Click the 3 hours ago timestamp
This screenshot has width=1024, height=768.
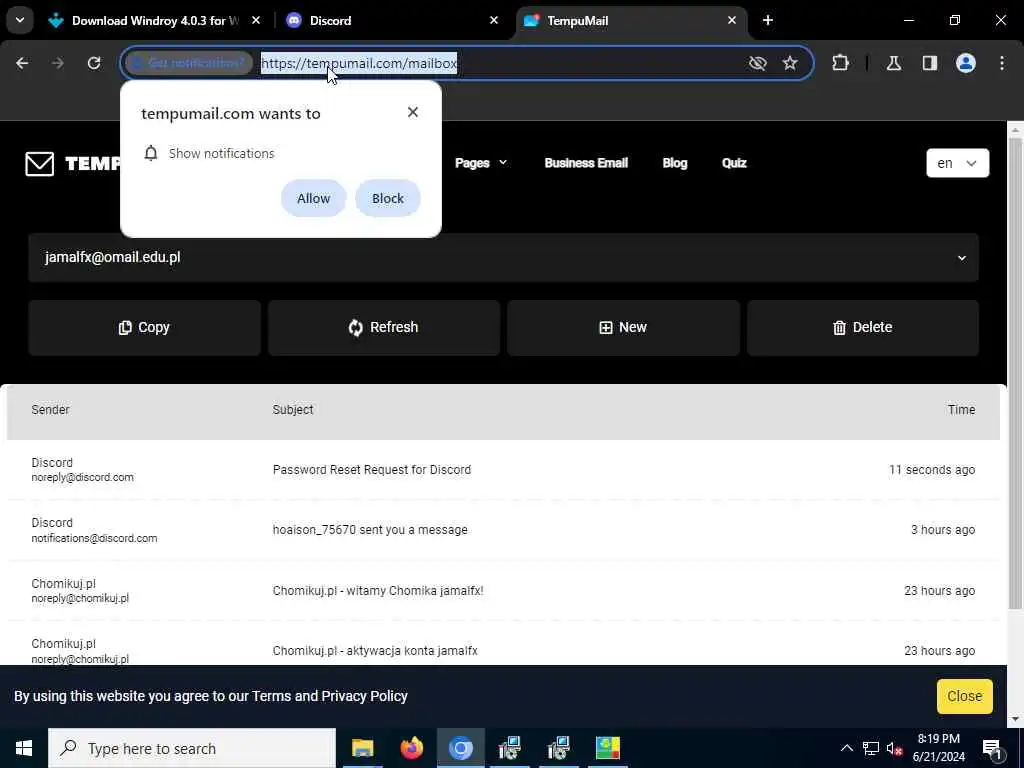pyautogui.click(x=943, y=530)
